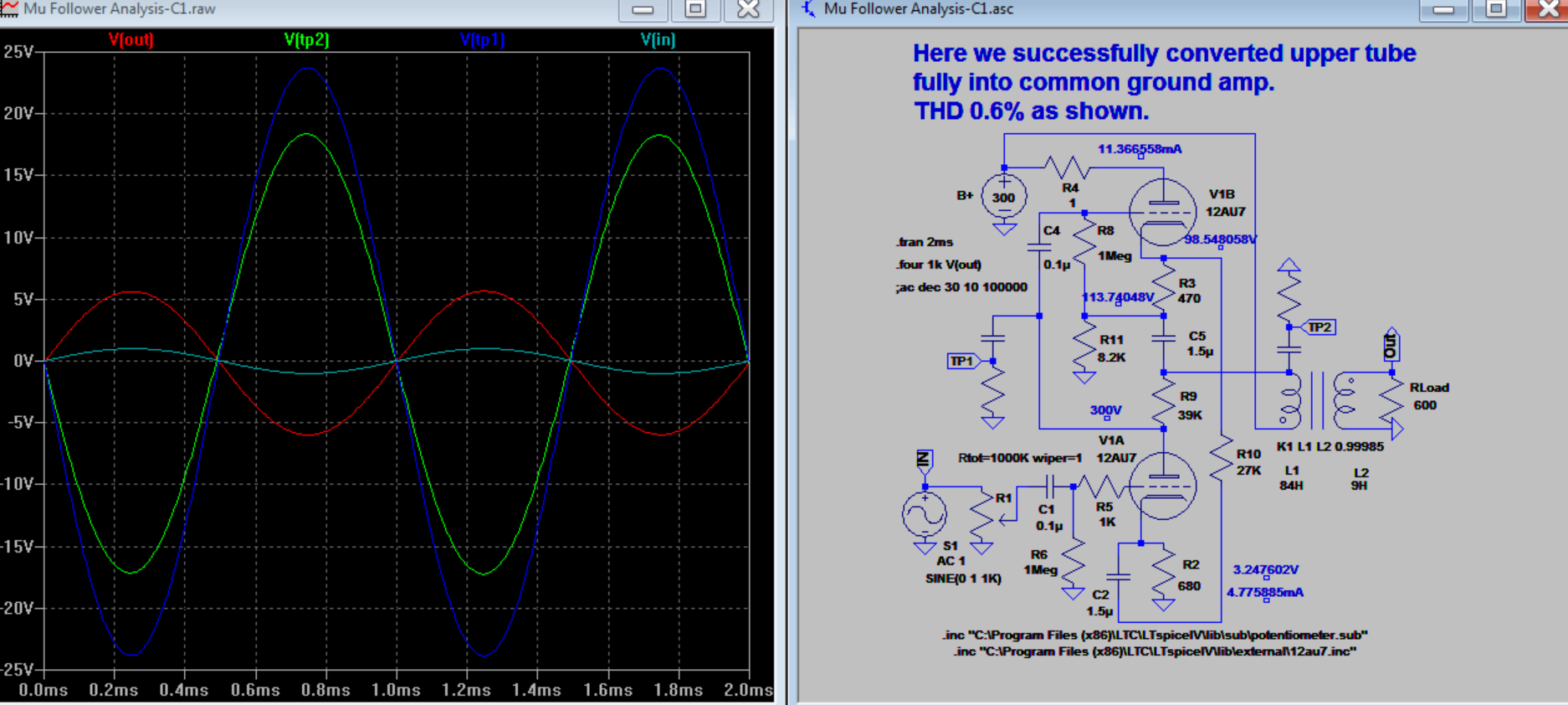Close the schematic .asc window
The width and height of the screenshot is (1568, 705).
[x=1547, y=9]
